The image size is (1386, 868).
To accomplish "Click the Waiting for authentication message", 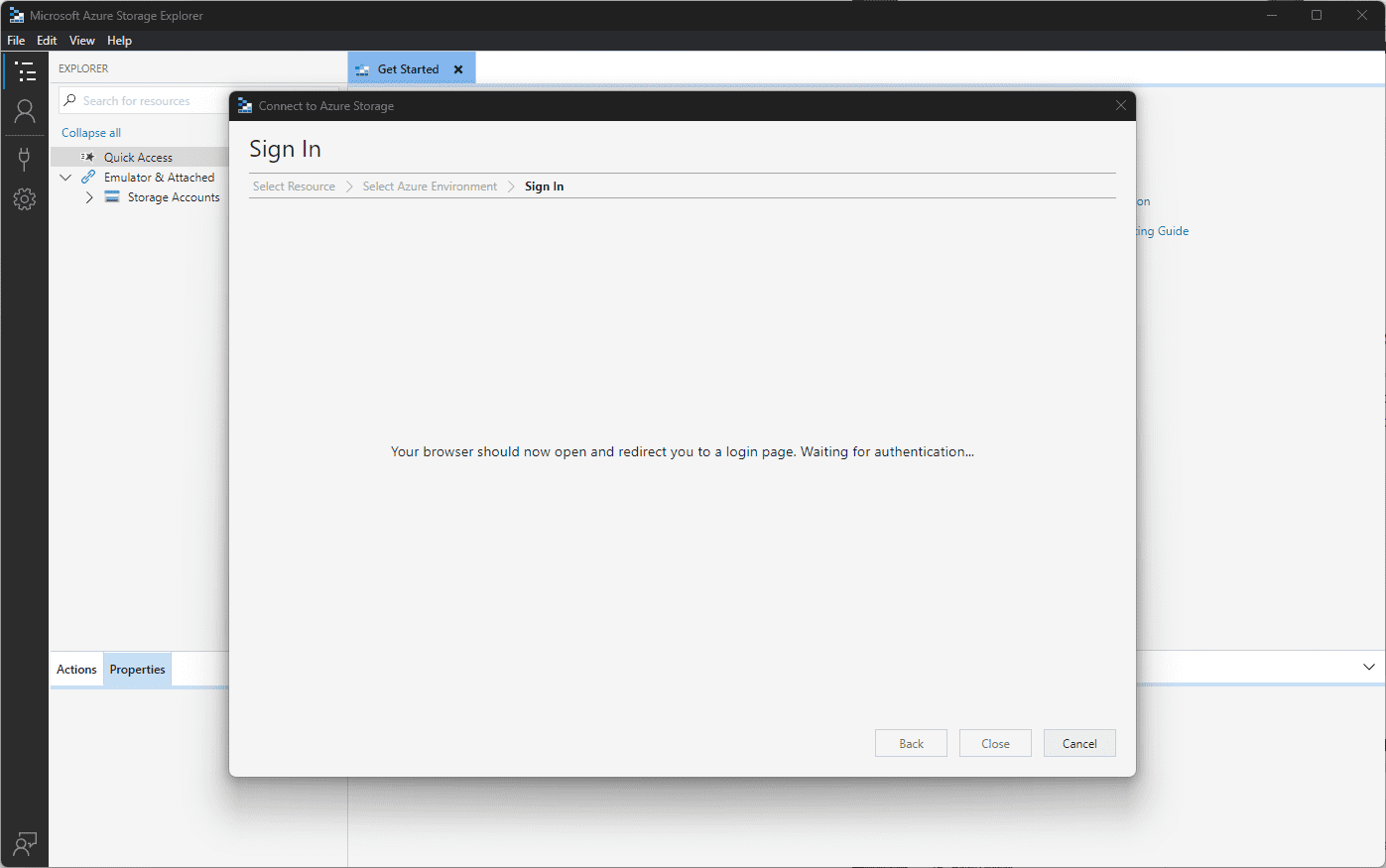I will [x=683, y=451].
